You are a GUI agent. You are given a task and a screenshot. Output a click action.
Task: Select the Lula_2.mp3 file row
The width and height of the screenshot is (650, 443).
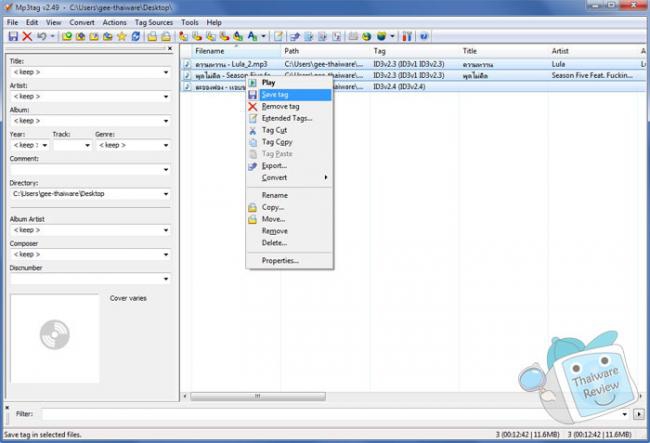click(413, 64)
